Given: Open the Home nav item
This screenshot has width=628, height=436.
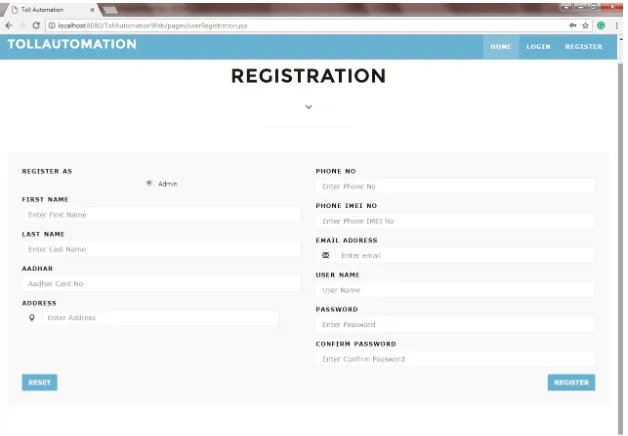Looking at the screenshot, I should coord(501,47).
